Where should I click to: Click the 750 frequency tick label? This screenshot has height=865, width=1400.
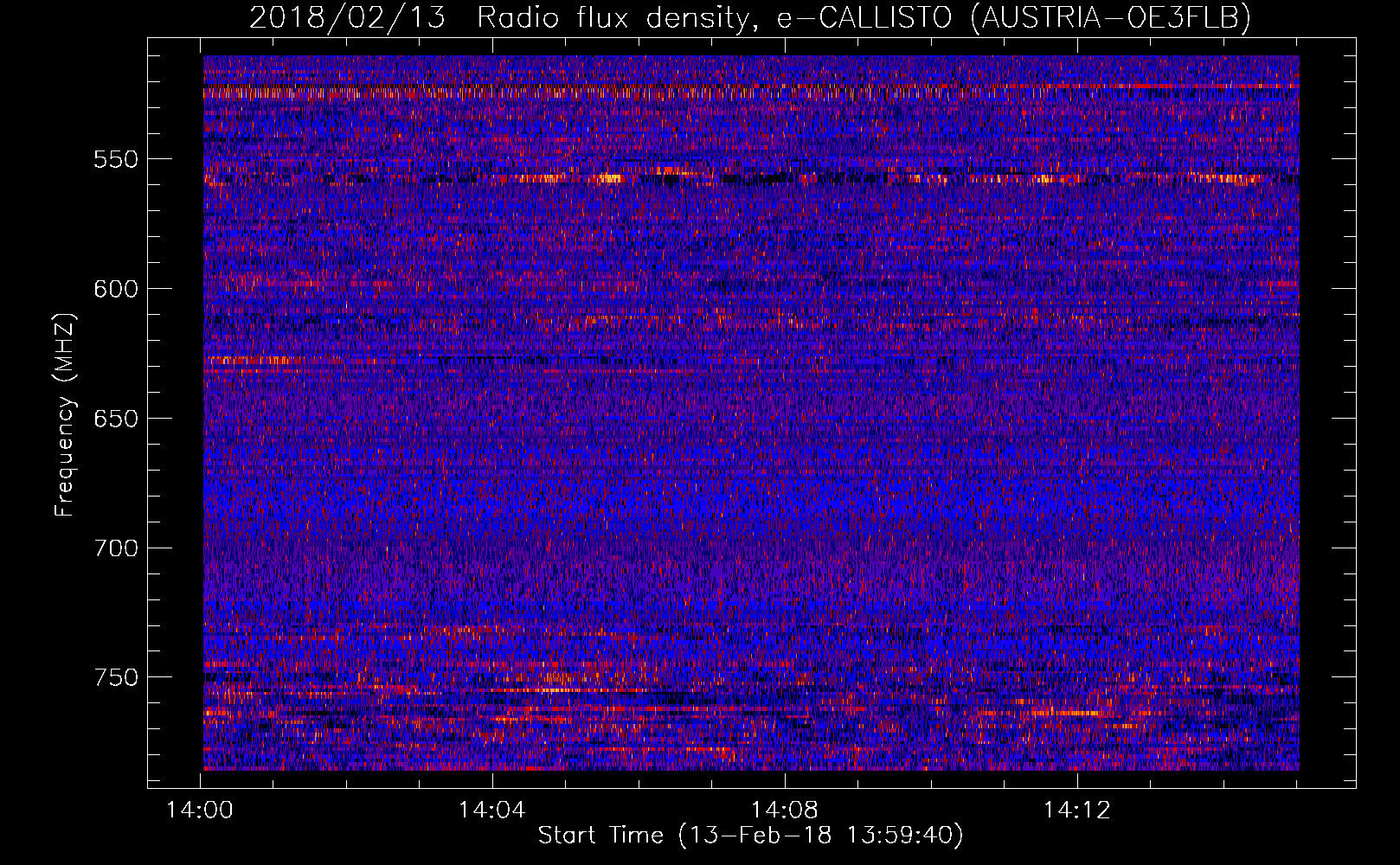click(x=116, y=677)
